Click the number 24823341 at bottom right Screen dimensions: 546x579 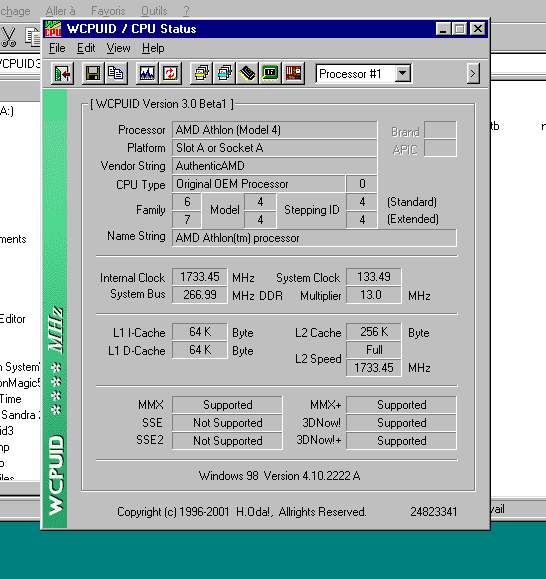[433, 512]
